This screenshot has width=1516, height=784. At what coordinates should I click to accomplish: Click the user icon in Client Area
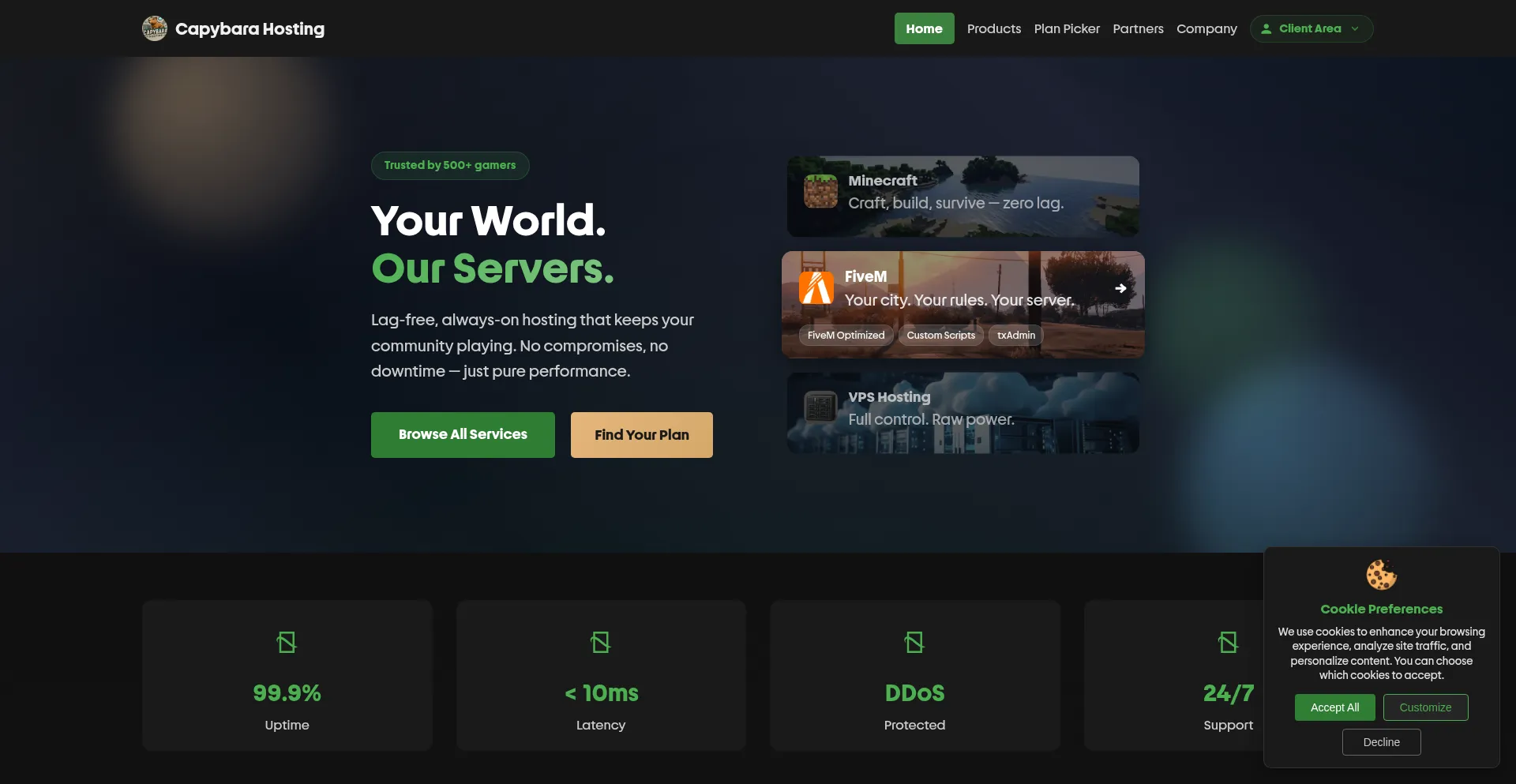1266,29
